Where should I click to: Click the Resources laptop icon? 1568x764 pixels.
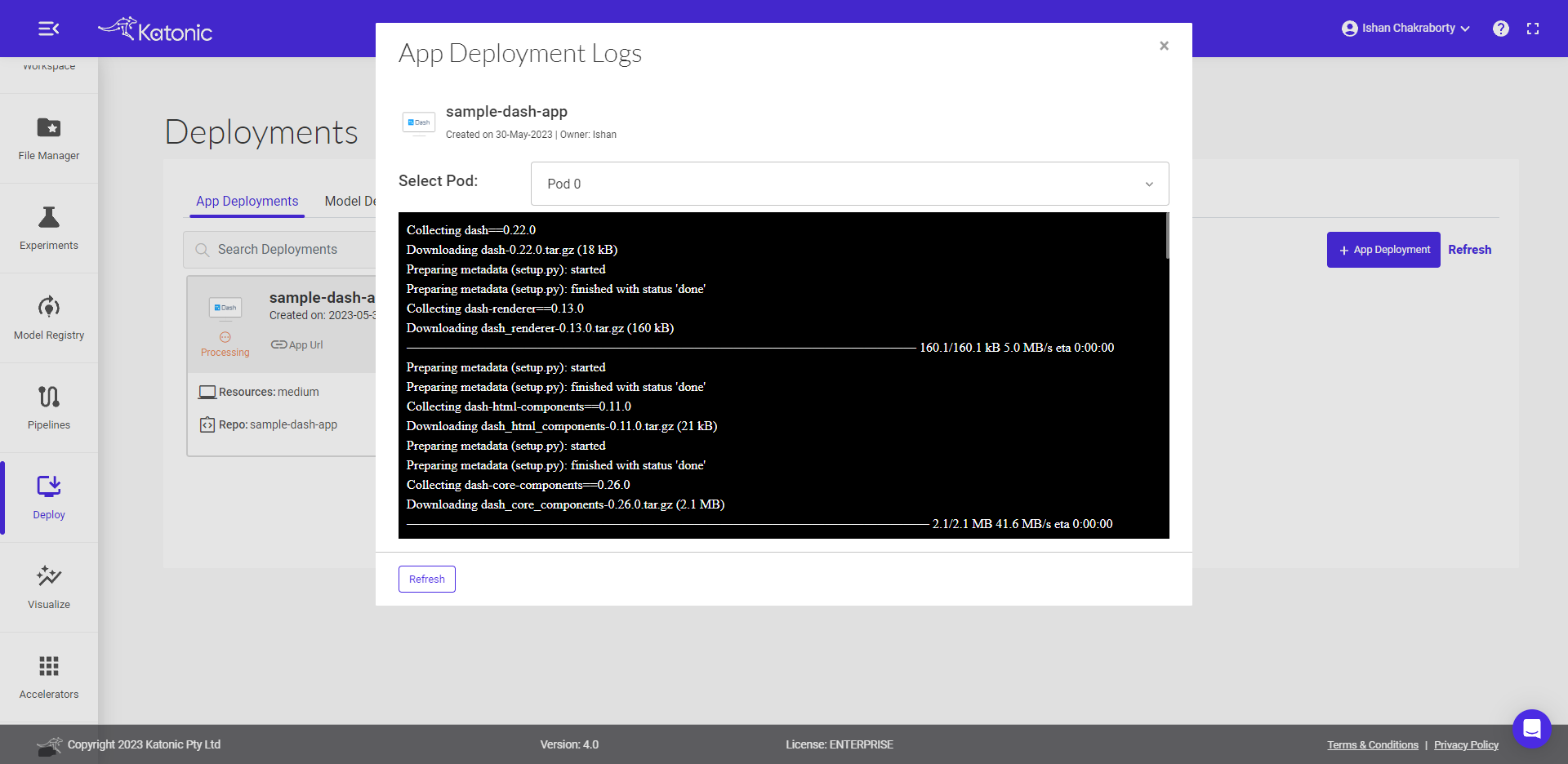click(x=207, y=392)
